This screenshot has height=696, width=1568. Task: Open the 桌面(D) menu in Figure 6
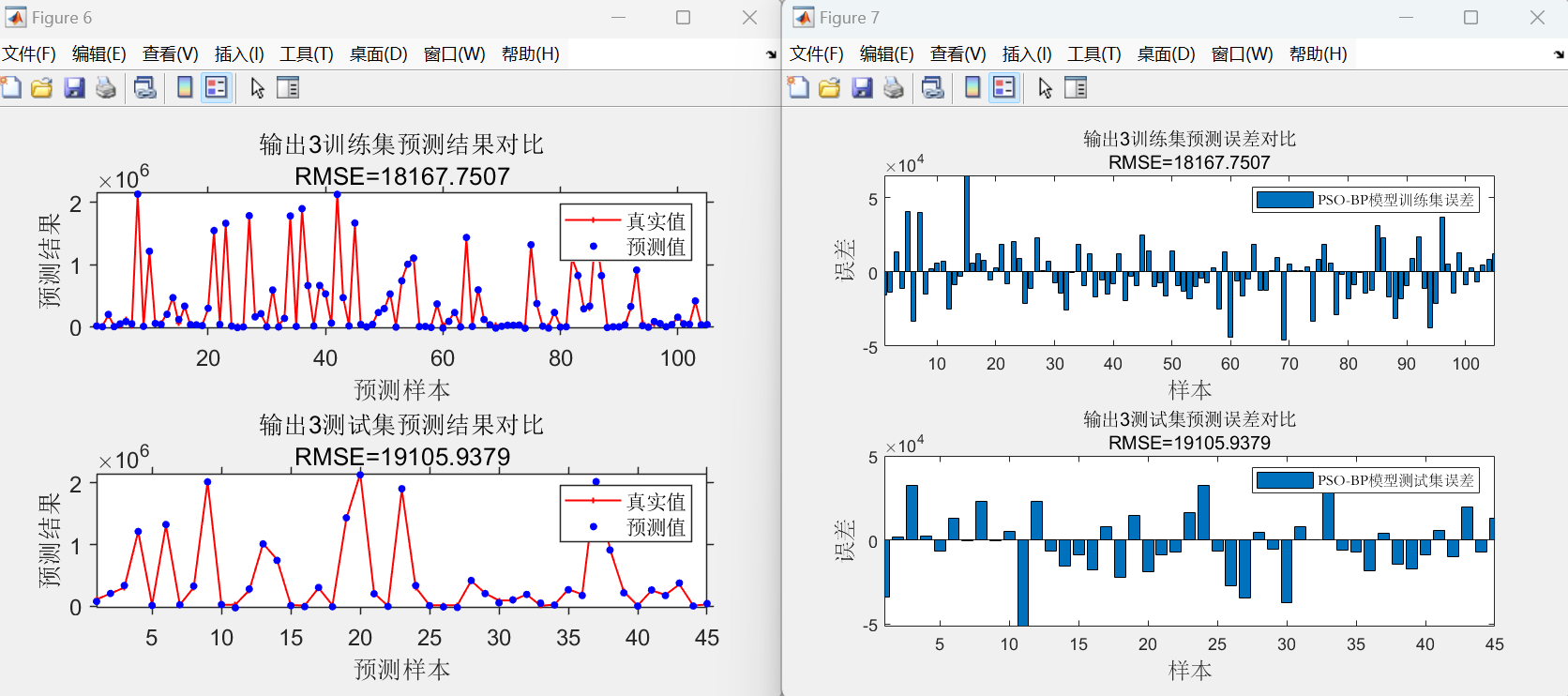pos(379,54)
